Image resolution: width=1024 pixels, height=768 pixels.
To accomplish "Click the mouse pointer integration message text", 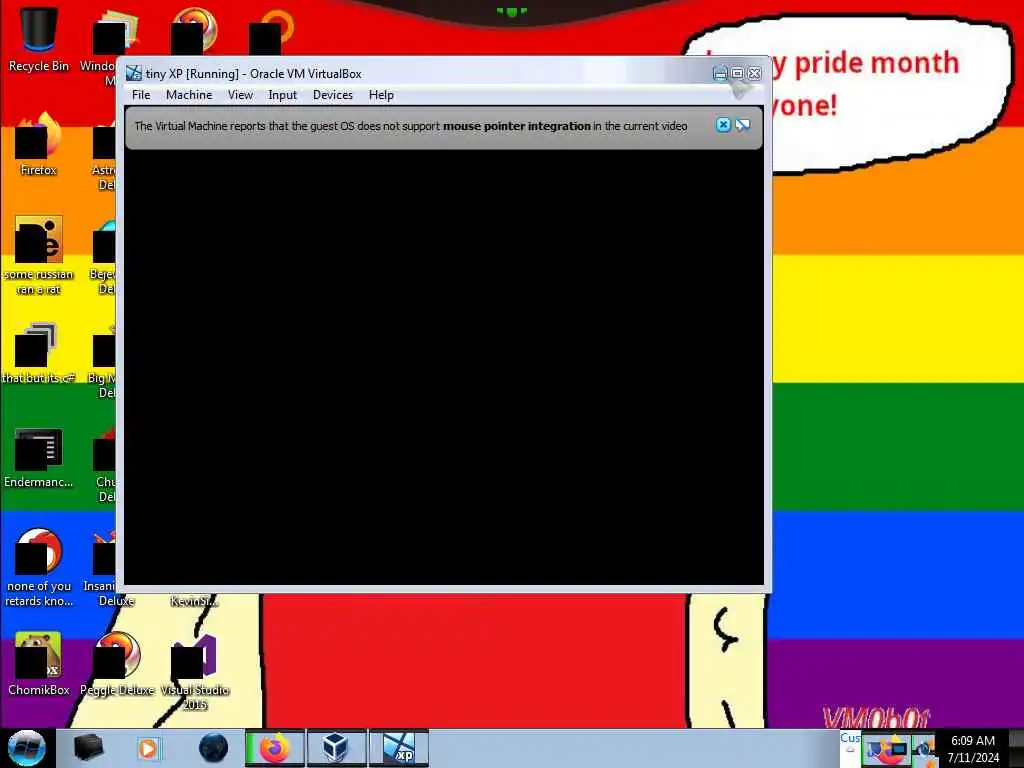I will 411,126.
